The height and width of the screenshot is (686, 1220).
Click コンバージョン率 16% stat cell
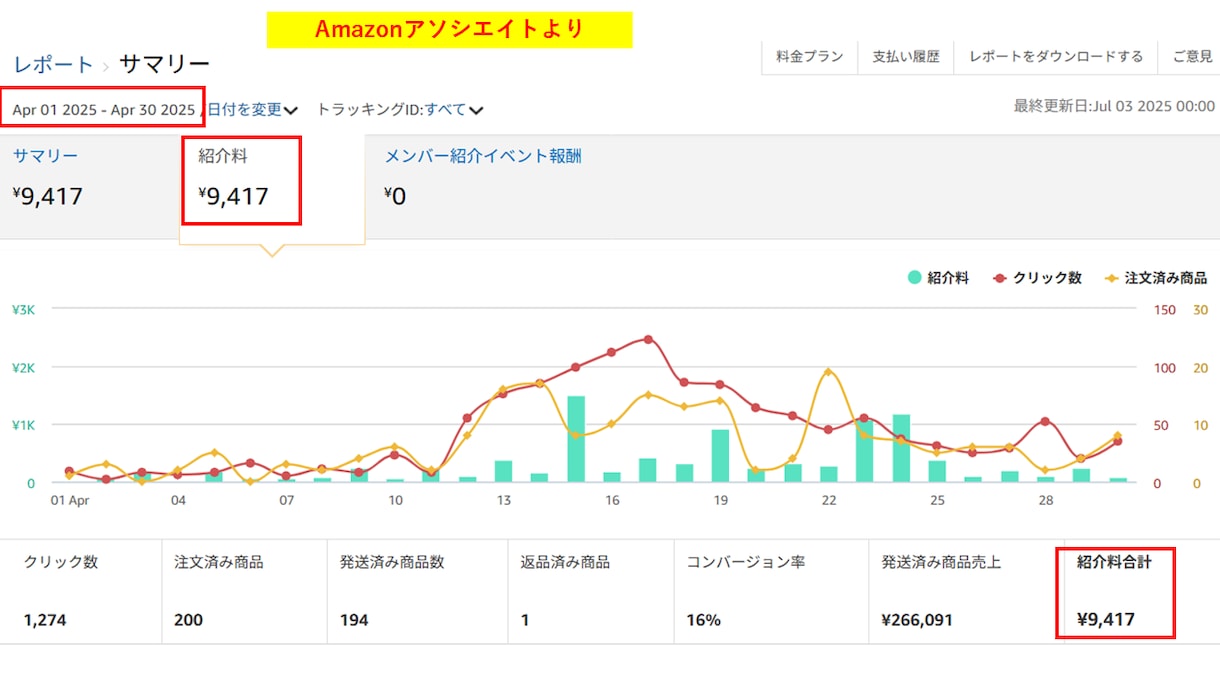pos(771,592)
